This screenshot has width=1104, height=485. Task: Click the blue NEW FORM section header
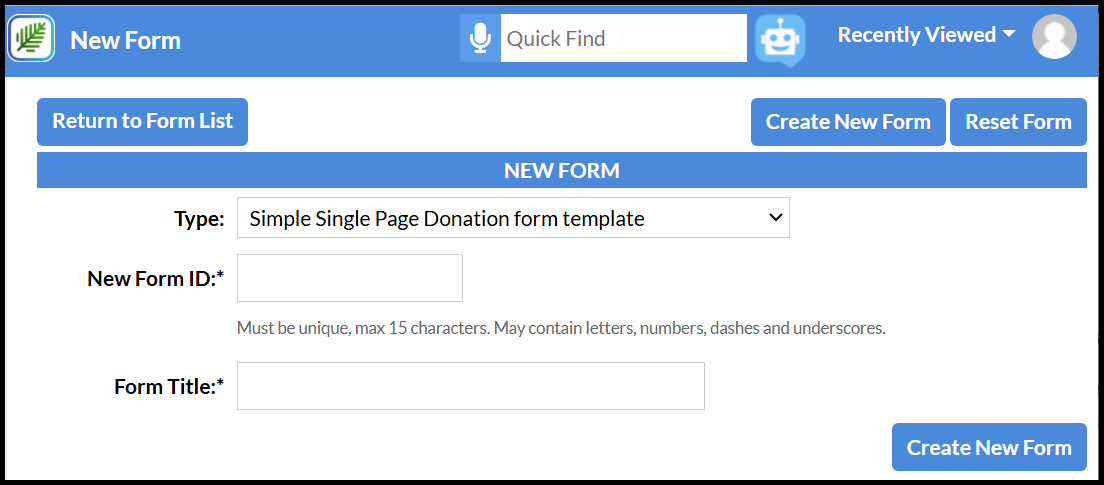(x=562, y=170)
